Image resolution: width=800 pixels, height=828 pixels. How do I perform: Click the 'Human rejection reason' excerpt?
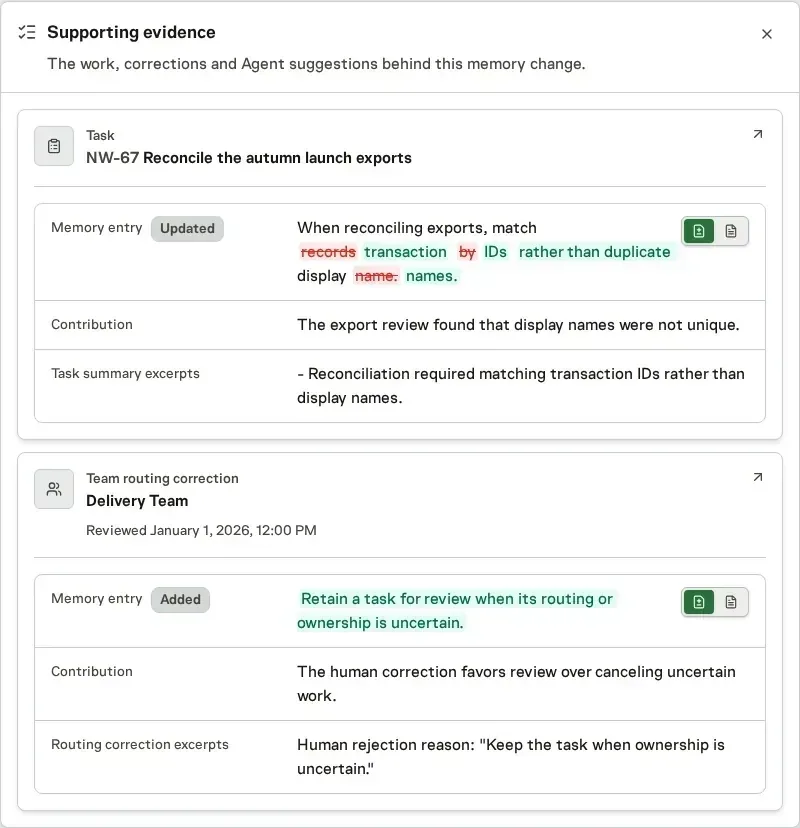511,757
